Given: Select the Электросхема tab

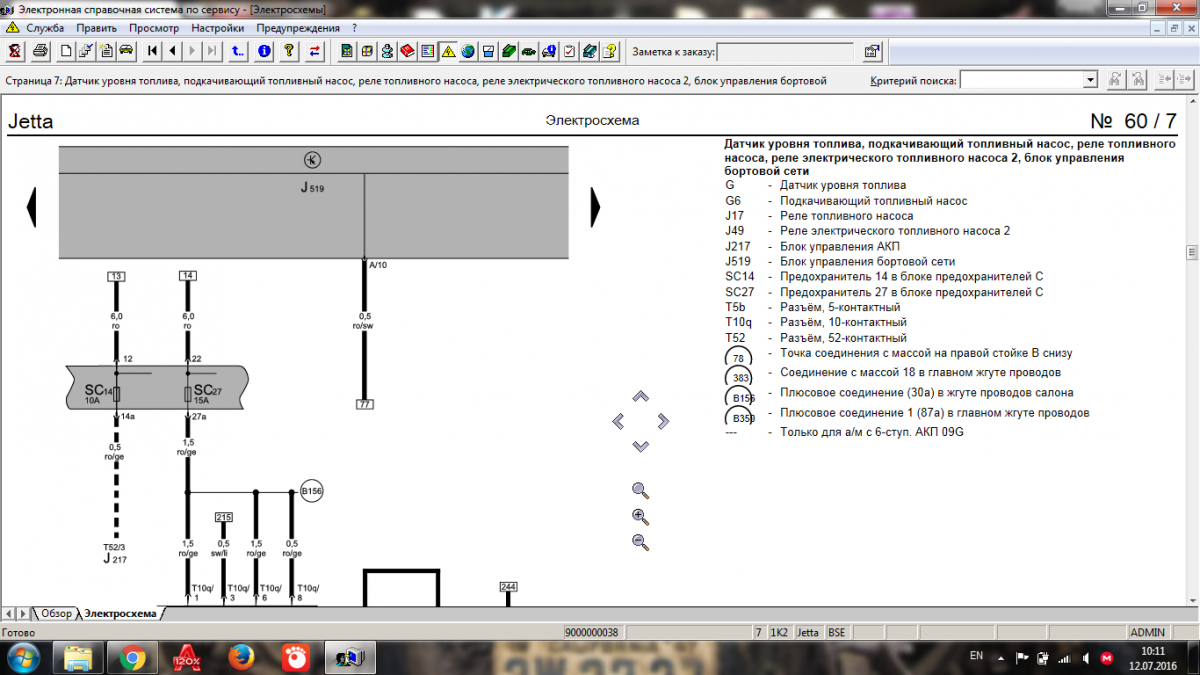Looking at the screenshot, I should 120,613.
